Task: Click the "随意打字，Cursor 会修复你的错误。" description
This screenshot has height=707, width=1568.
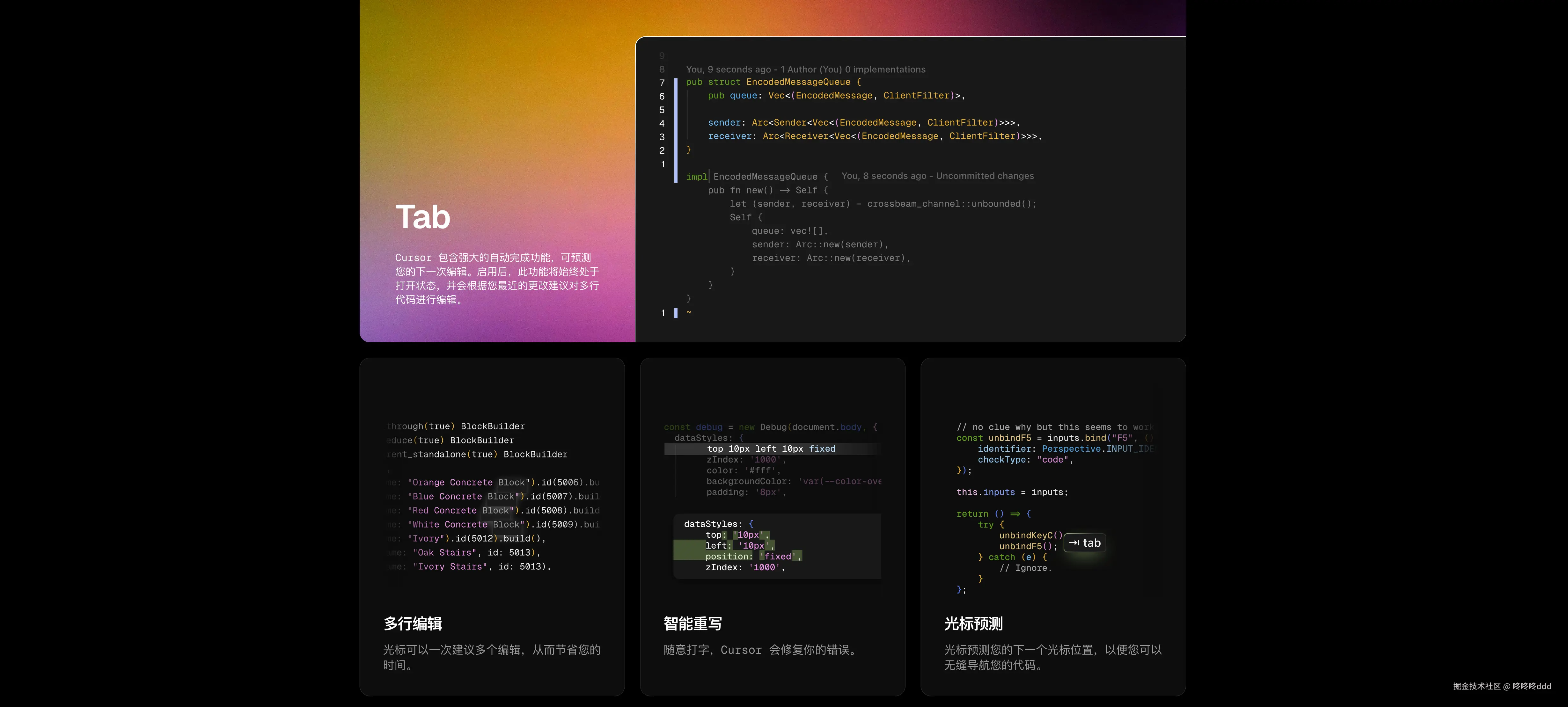Action: [761, 650]
